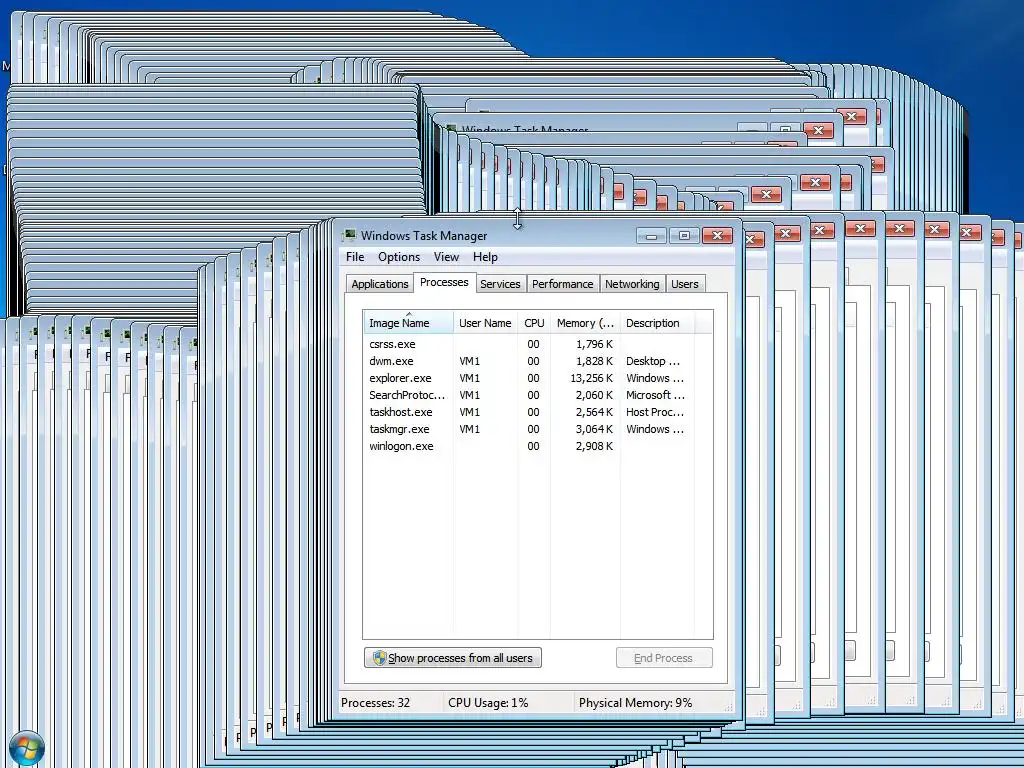Select the explorer.exe process row
The height and width of the screenshot is (768, 1024).
tap(529, 378)
